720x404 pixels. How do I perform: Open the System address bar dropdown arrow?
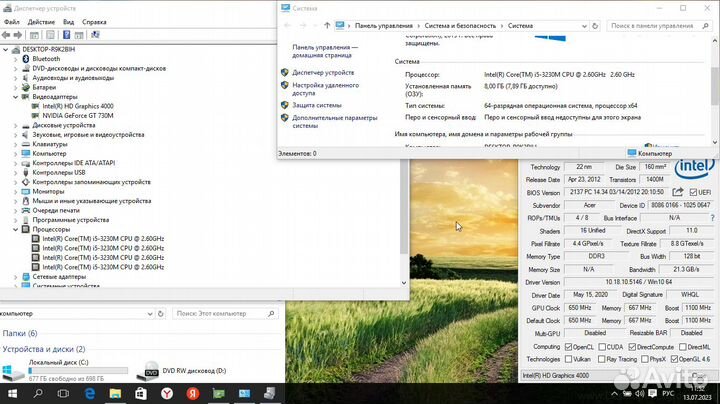584,26
